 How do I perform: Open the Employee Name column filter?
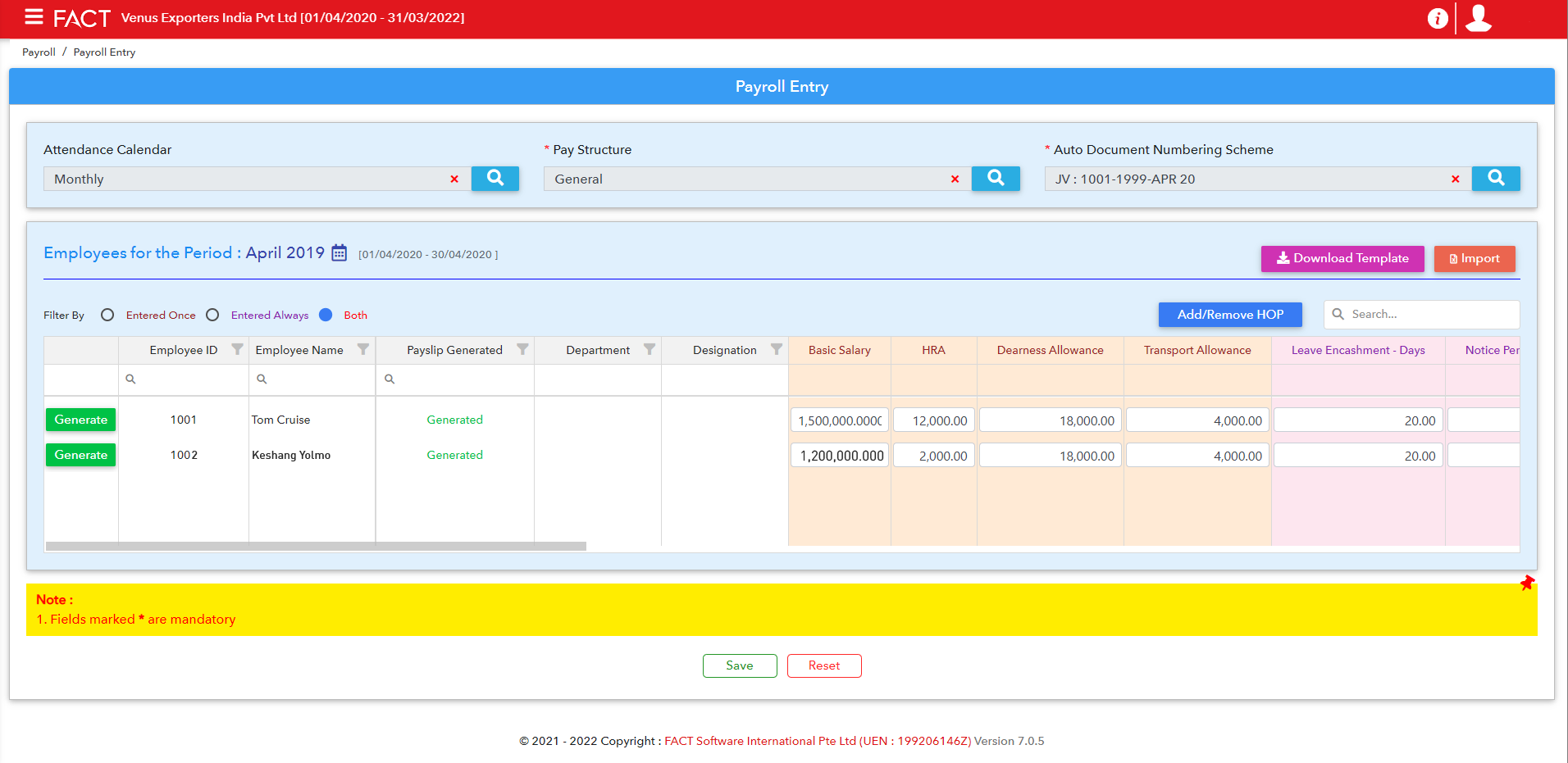pos(363,349)
